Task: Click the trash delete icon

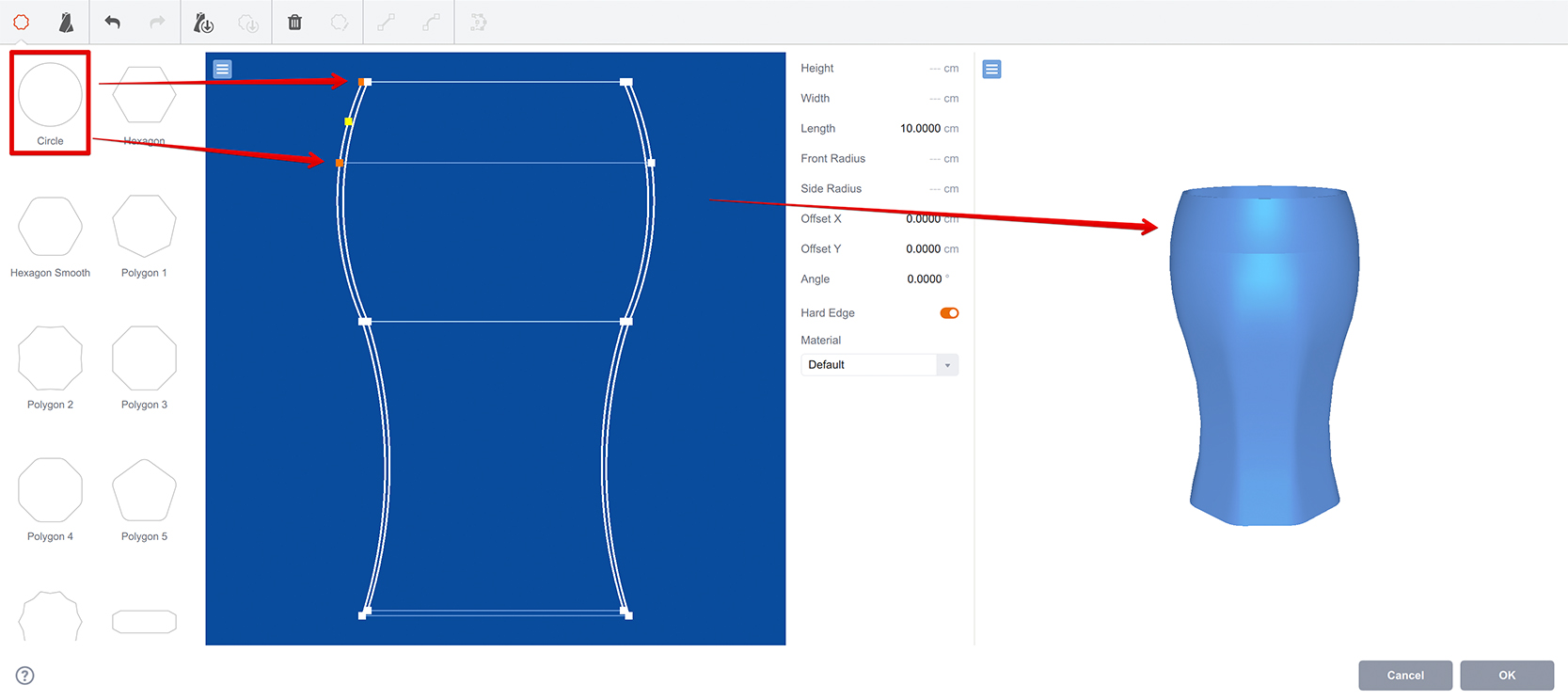Action: (294, 22)
